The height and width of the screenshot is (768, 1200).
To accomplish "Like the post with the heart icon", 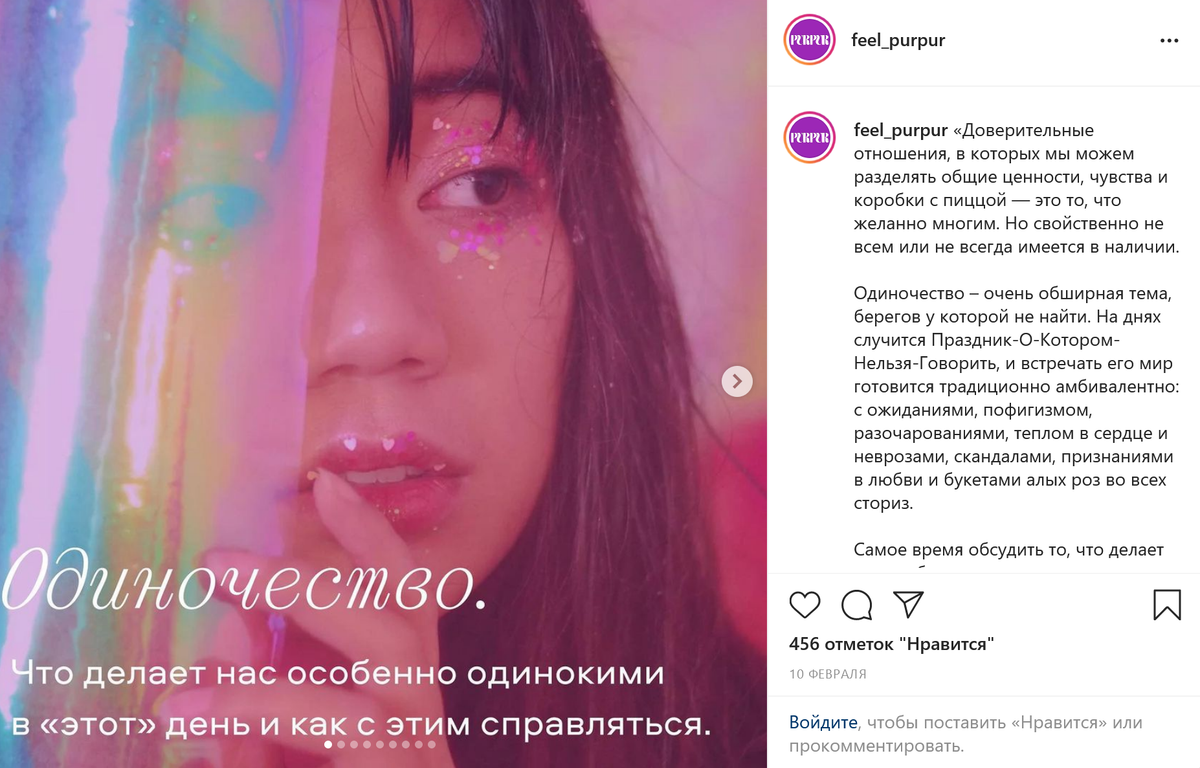I will point(805,604).
